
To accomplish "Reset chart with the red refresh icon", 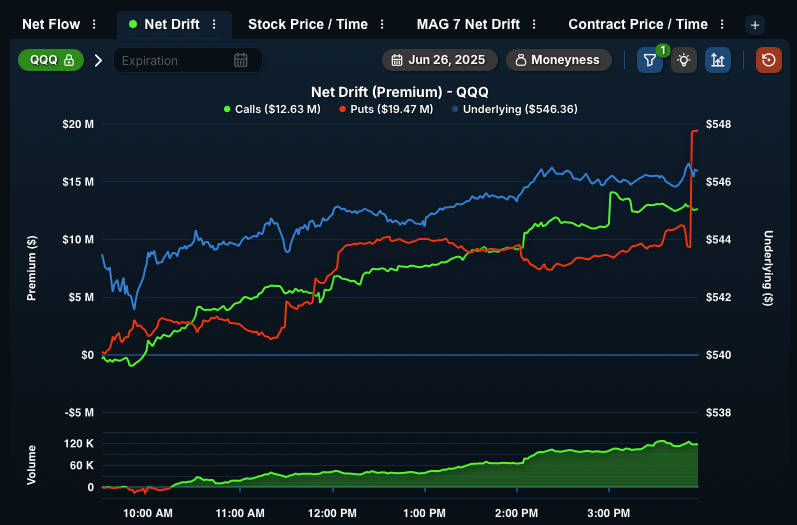I will tap(769, 60).
